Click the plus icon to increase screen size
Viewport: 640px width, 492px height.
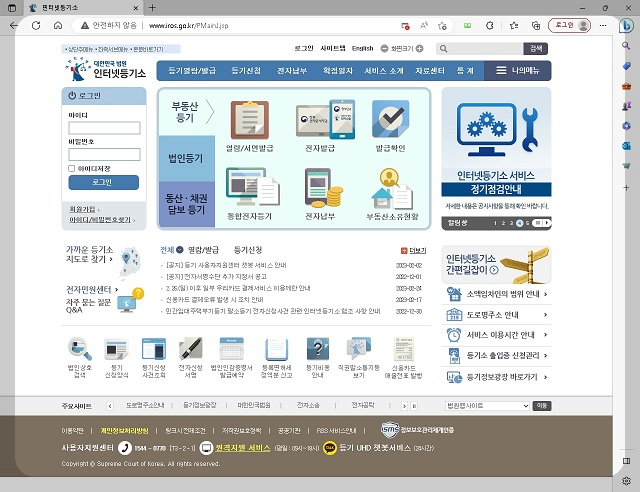coord(419,49)
